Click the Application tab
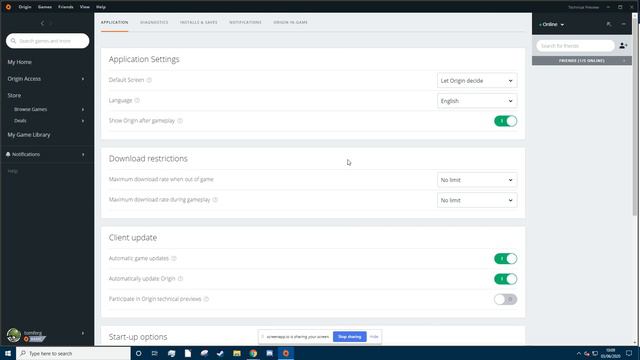This screenshot has height=360, width=640. [115, 22]
